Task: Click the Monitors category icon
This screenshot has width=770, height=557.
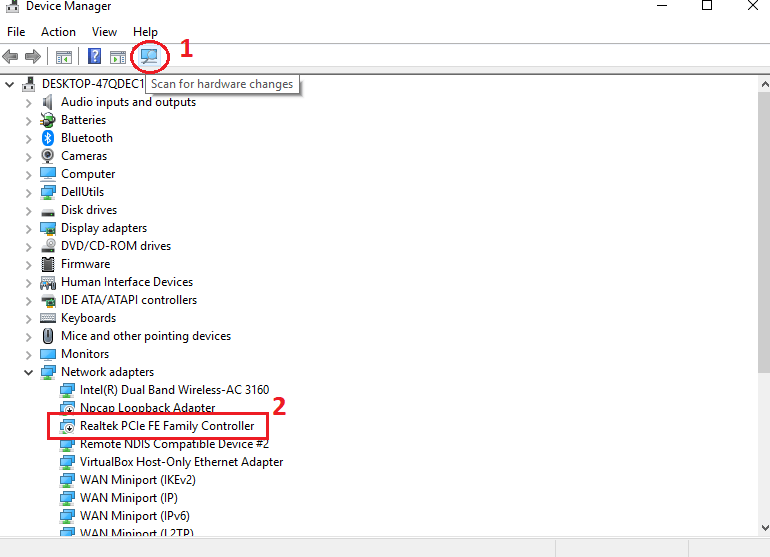Action: tap(48, 354)
